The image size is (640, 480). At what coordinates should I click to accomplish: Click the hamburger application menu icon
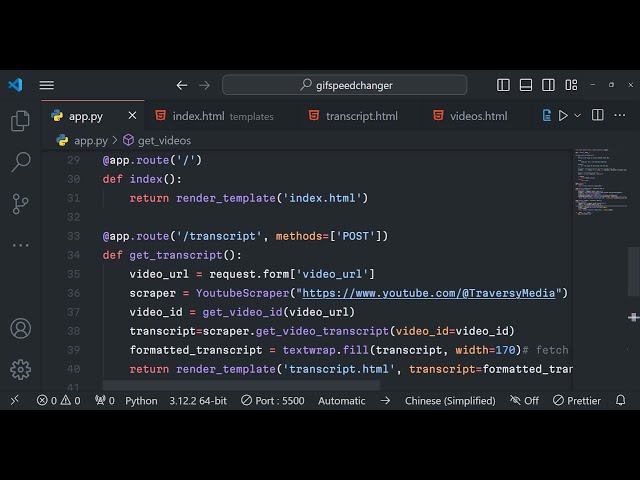pos(47,85)
